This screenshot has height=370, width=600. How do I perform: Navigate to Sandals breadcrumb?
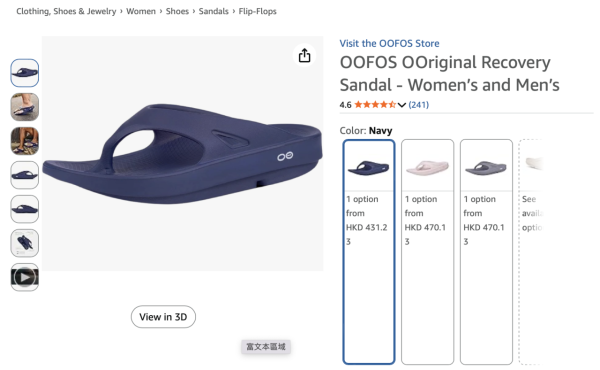point(214,11)
